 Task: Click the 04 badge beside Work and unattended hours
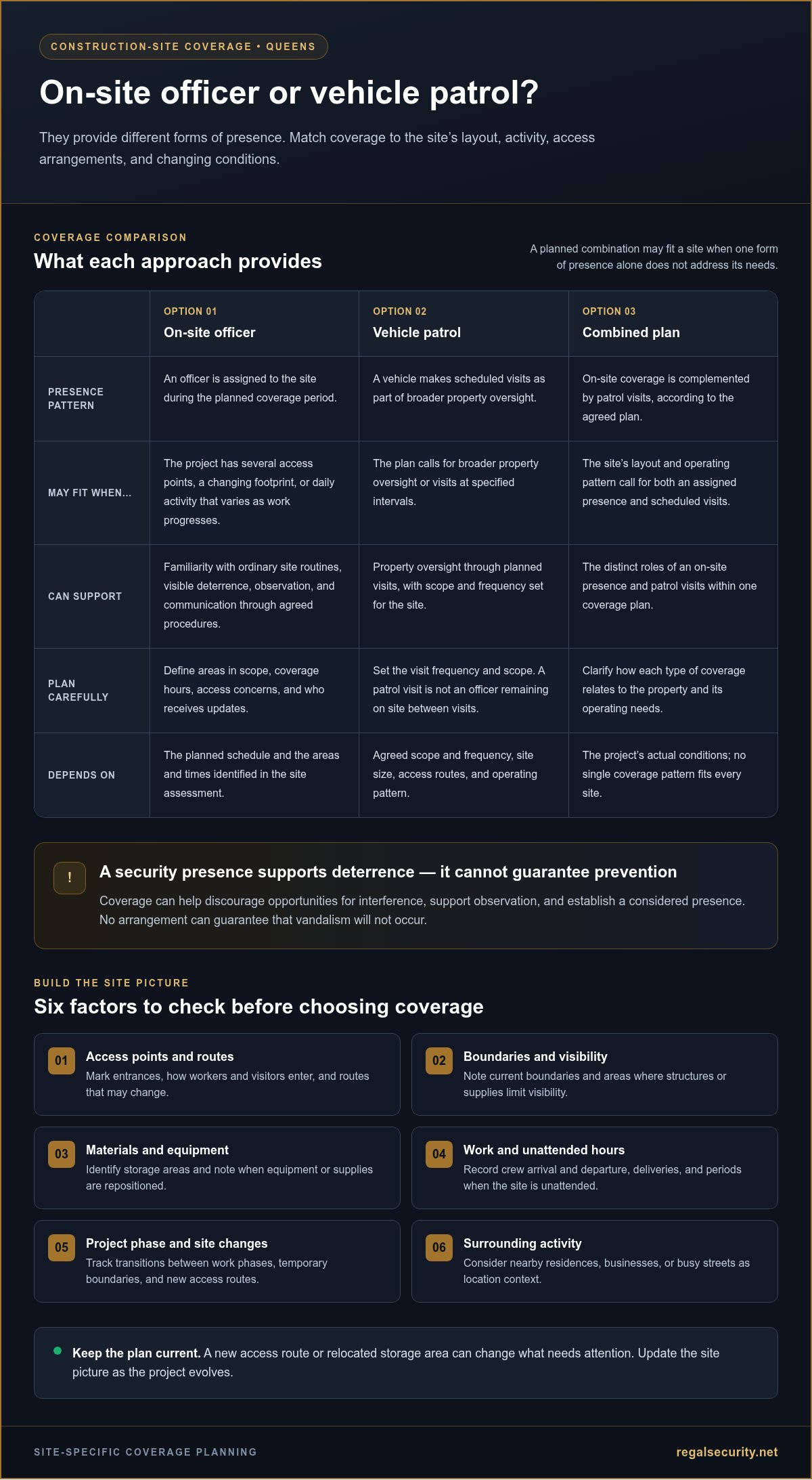(x=439, y=1154)
